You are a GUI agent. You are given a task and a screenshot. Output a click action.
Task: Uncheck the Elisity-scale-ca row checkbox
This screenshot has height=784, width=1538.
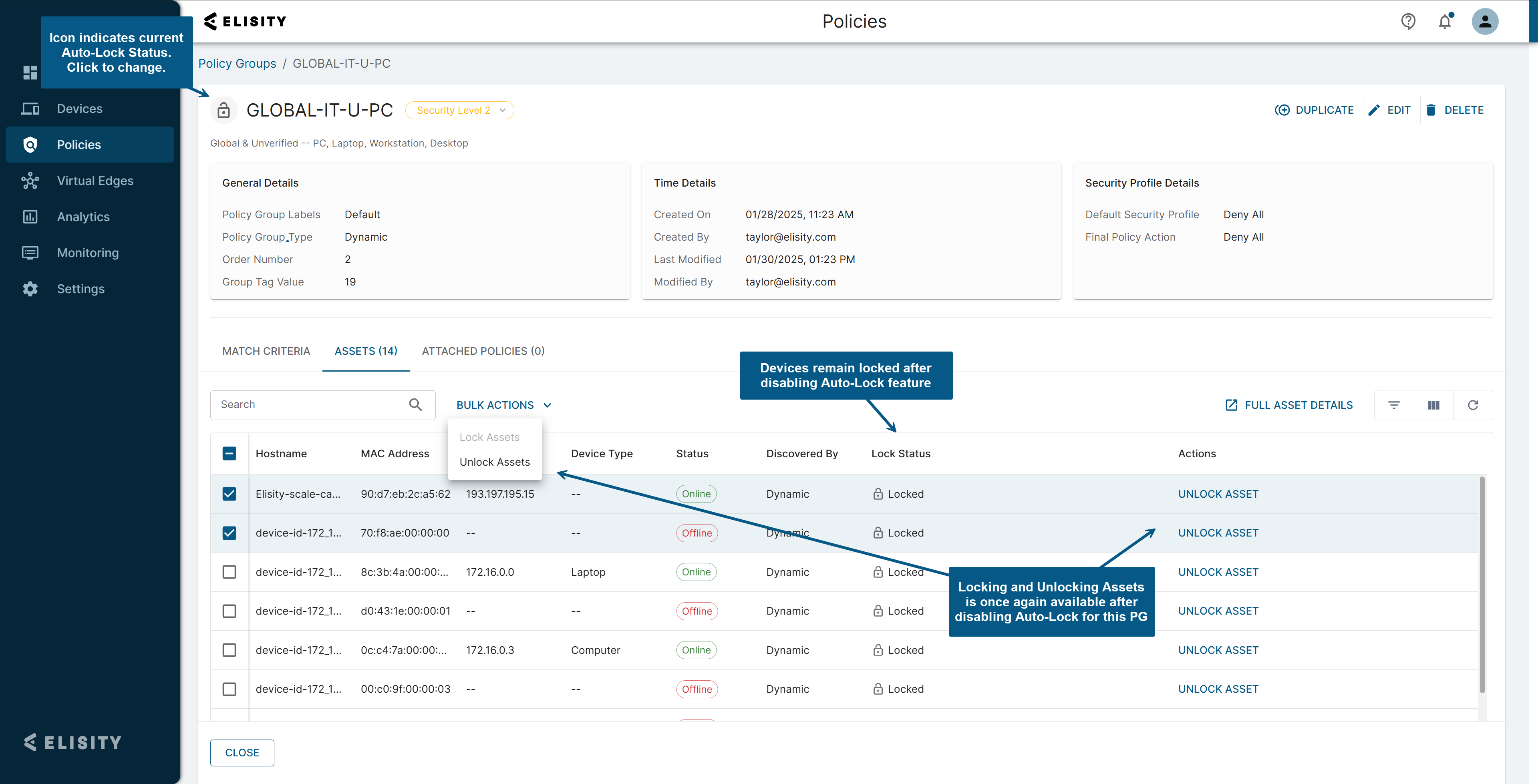tap(229, 494)
